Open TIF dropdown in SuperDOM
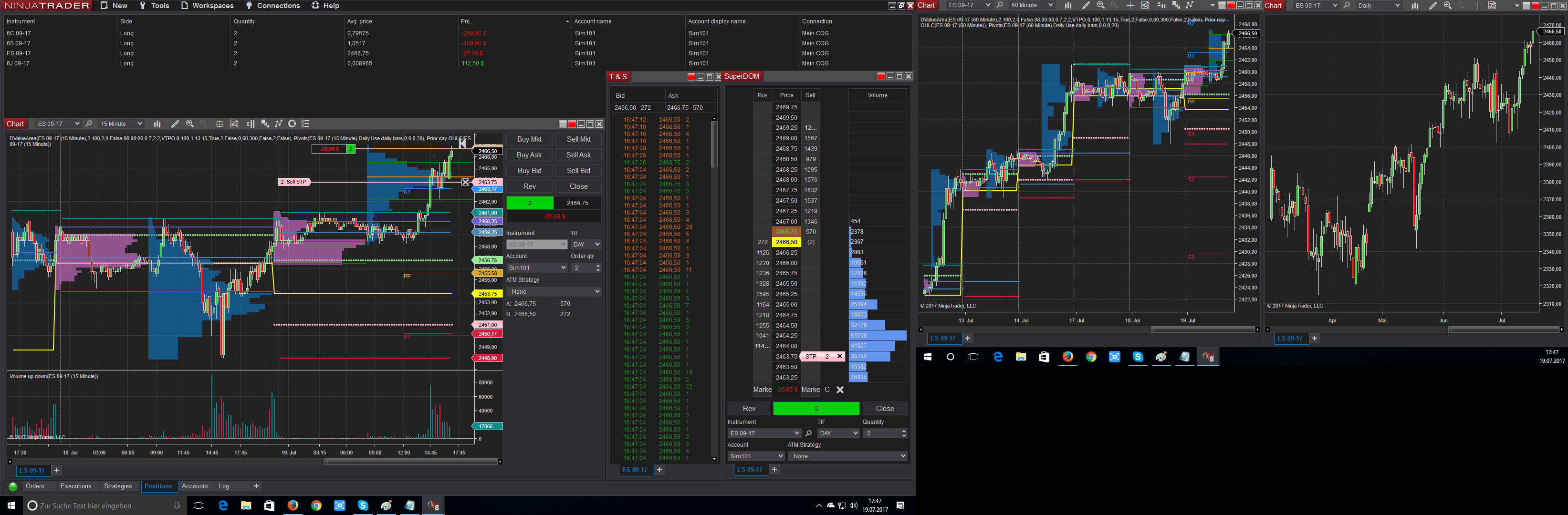Image resolution: width=1568 pixels, height=515 pixels. click(838, 433)
